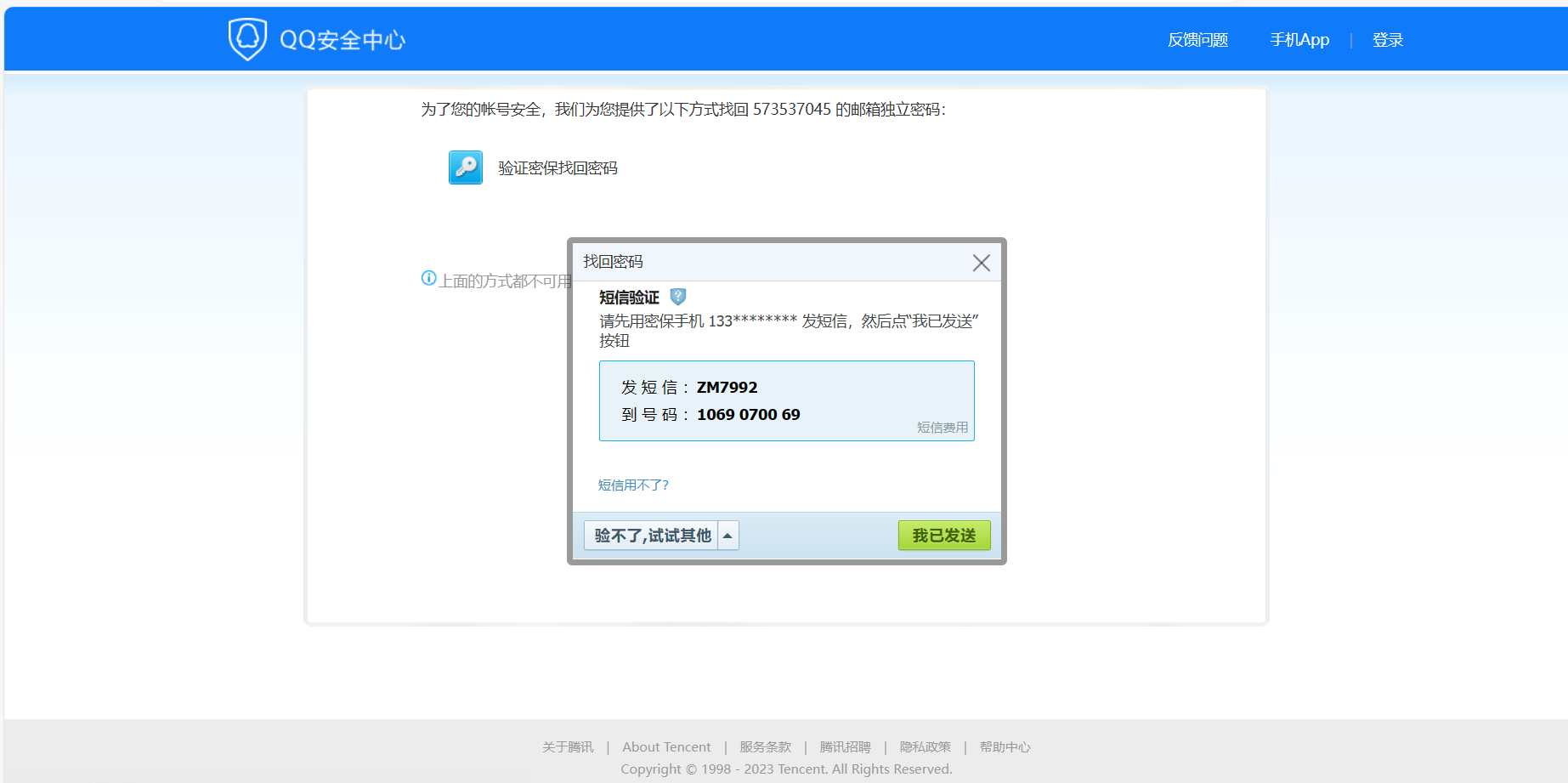
Task: Click the SMS code ZM7992
Action: click(x=727, y=388)
